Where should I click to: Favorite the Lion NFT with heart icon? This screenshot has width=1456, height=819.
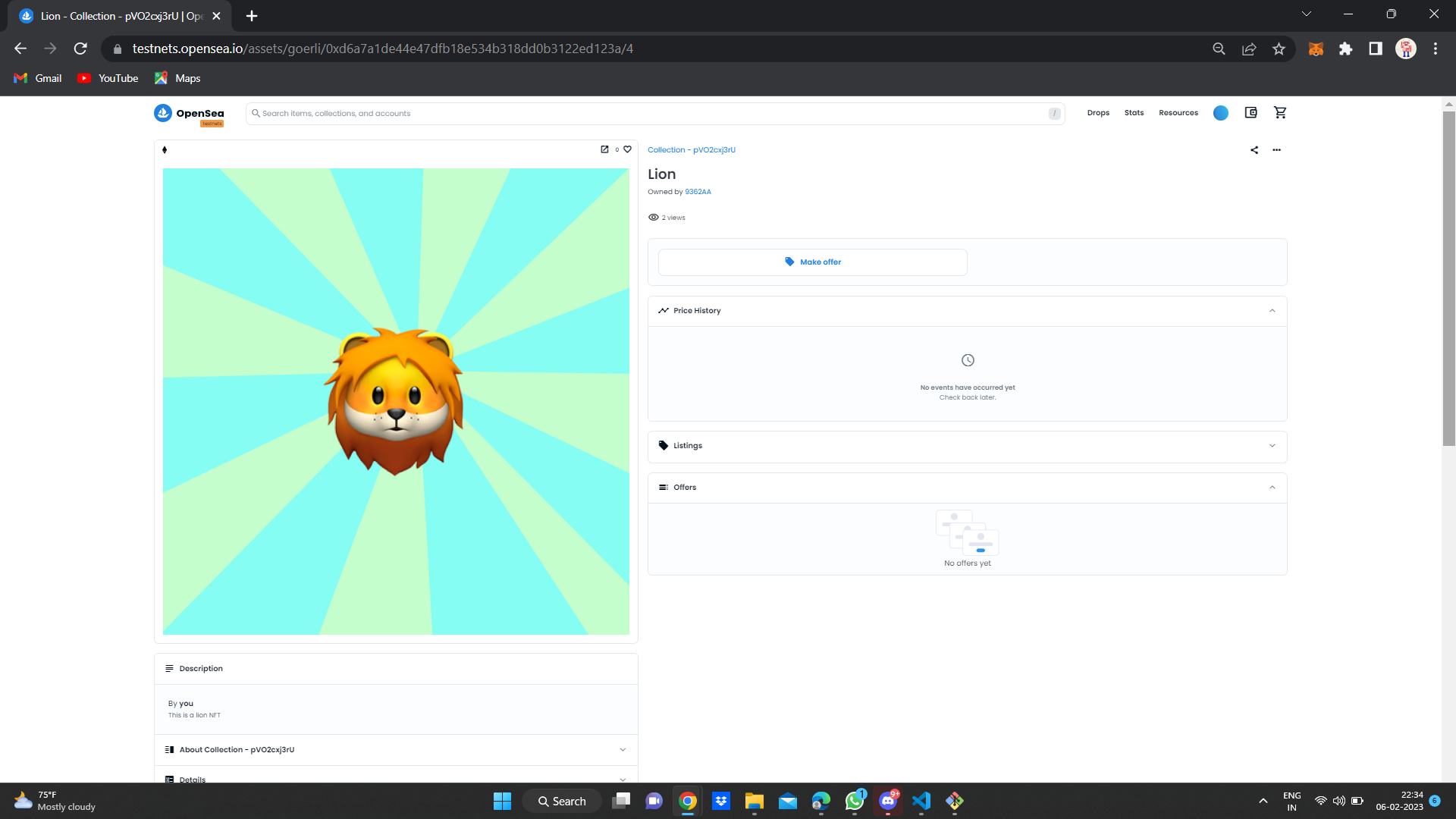click(x=627, y=149)
